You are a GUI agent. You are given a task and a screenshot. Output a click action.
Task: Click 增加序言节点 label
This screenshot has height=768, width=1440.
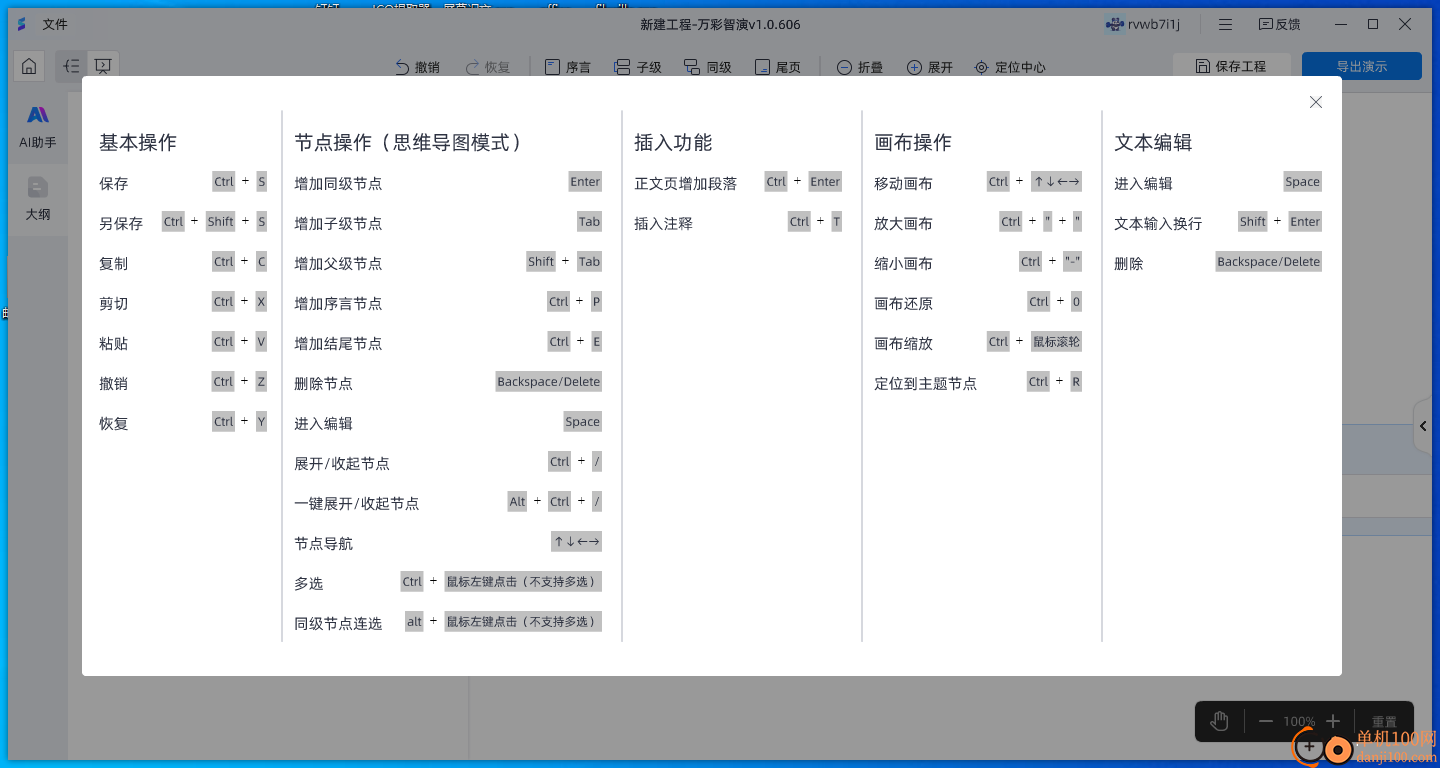tap(338, 303)
